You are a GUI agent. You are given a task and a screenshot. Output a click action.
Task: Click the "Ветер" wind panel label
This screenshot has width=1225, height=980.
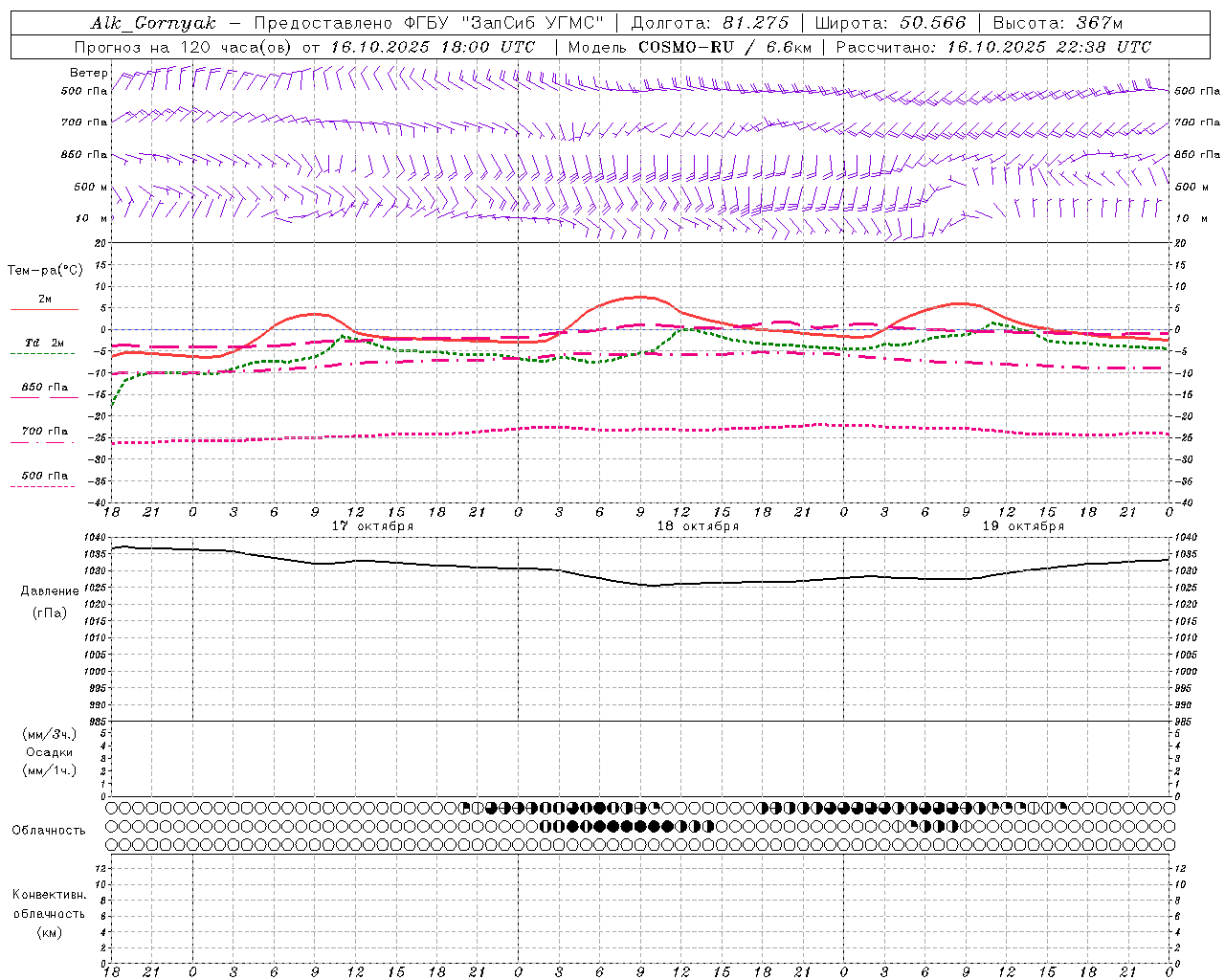pyautogui.click(x=88, y=73)
